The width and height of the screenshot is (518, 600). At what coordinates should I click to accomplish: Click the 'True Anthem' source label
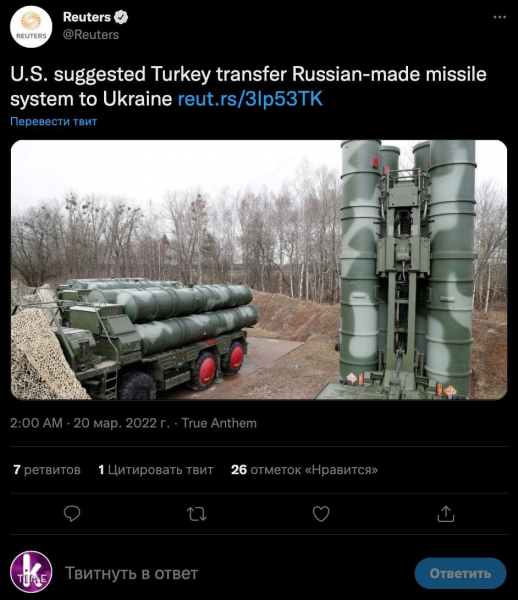(219, 423)
